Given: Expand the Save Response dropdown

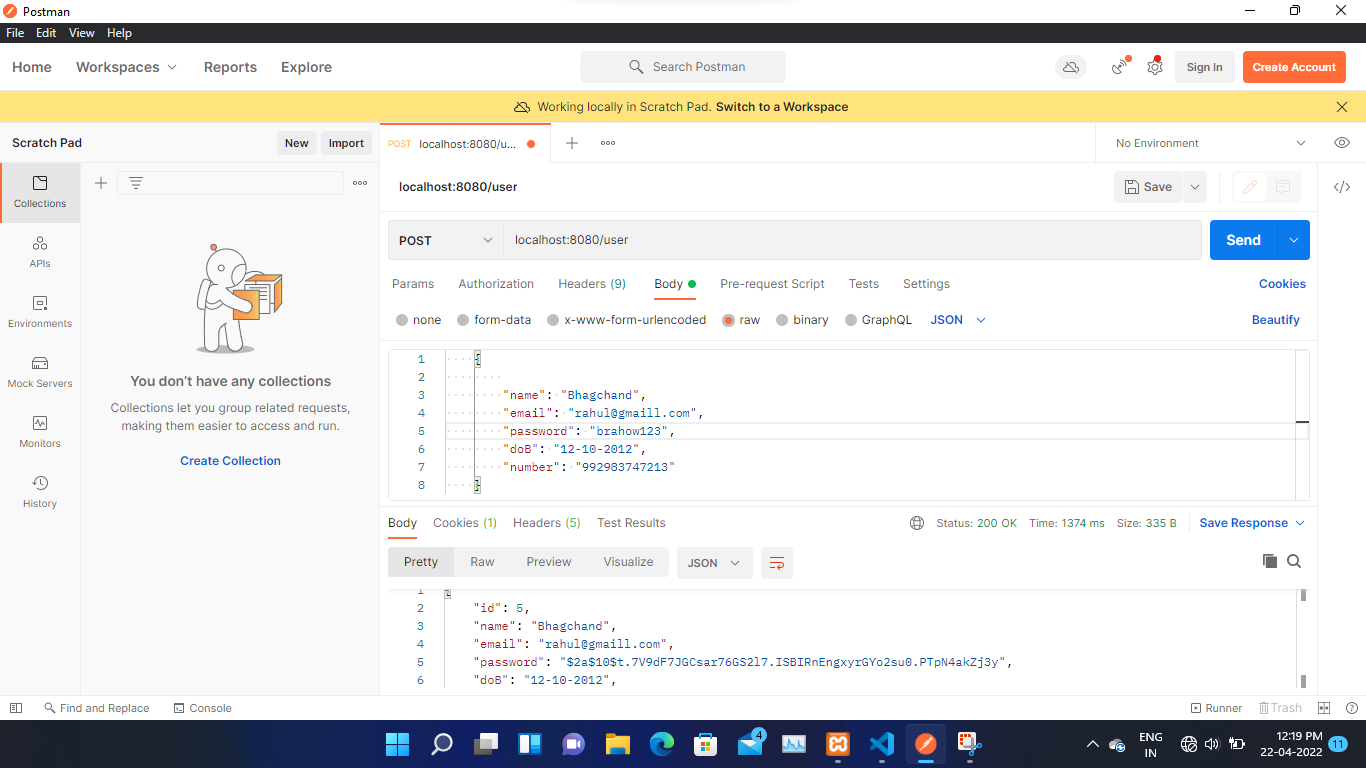Looking at the screenshot, I should [1250, 522].
